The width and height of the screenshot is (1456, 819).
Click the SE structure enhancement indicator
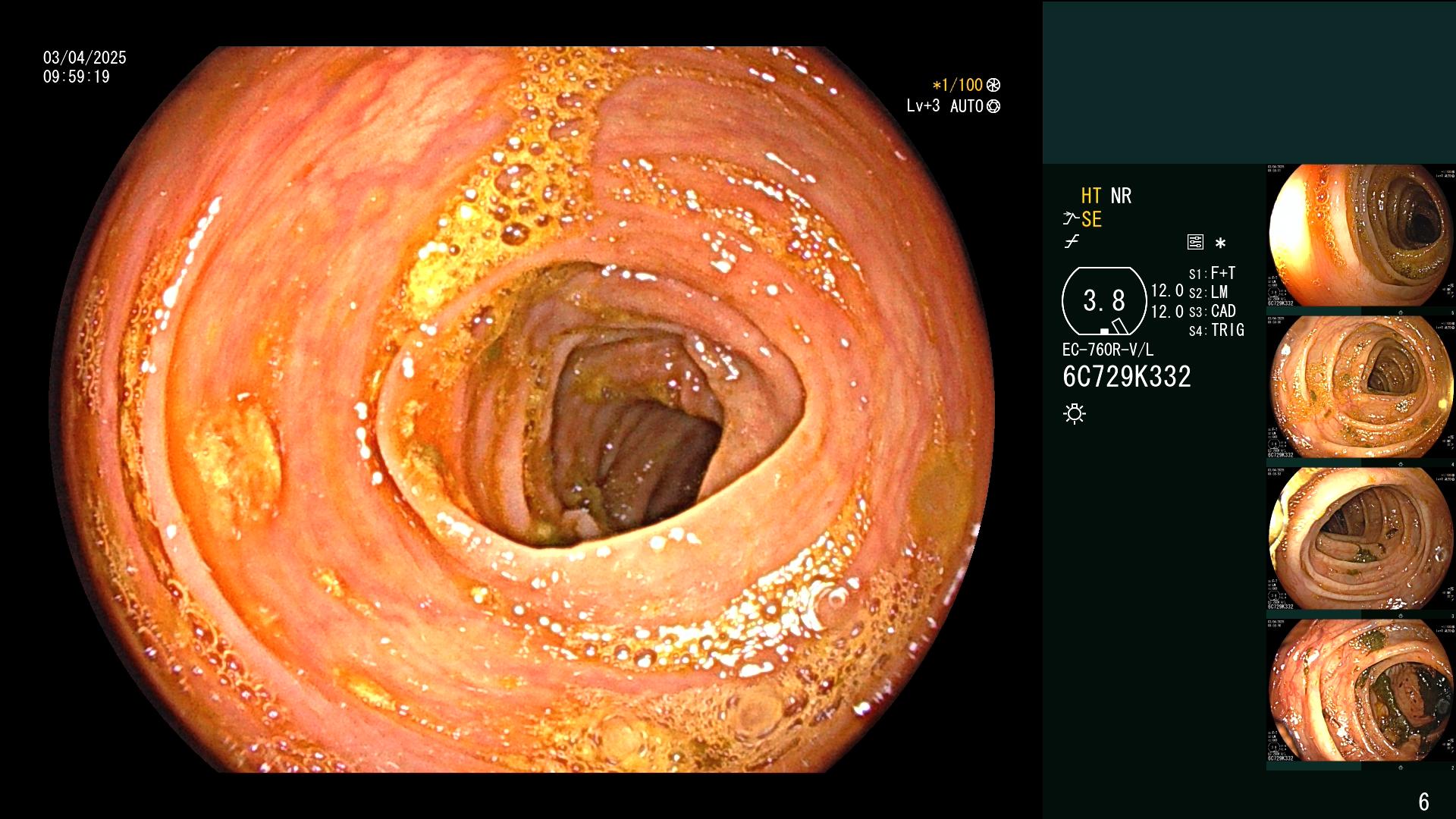click(x=1091, y=220)
